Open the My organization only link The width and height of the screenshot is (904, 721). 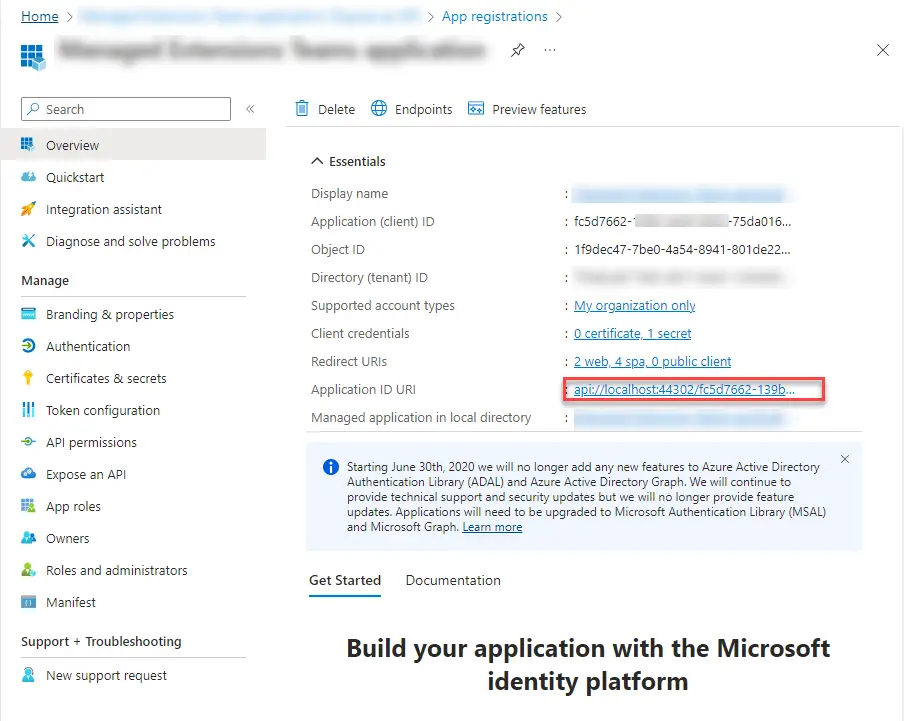pyautogui.click(x=635, y=305)
